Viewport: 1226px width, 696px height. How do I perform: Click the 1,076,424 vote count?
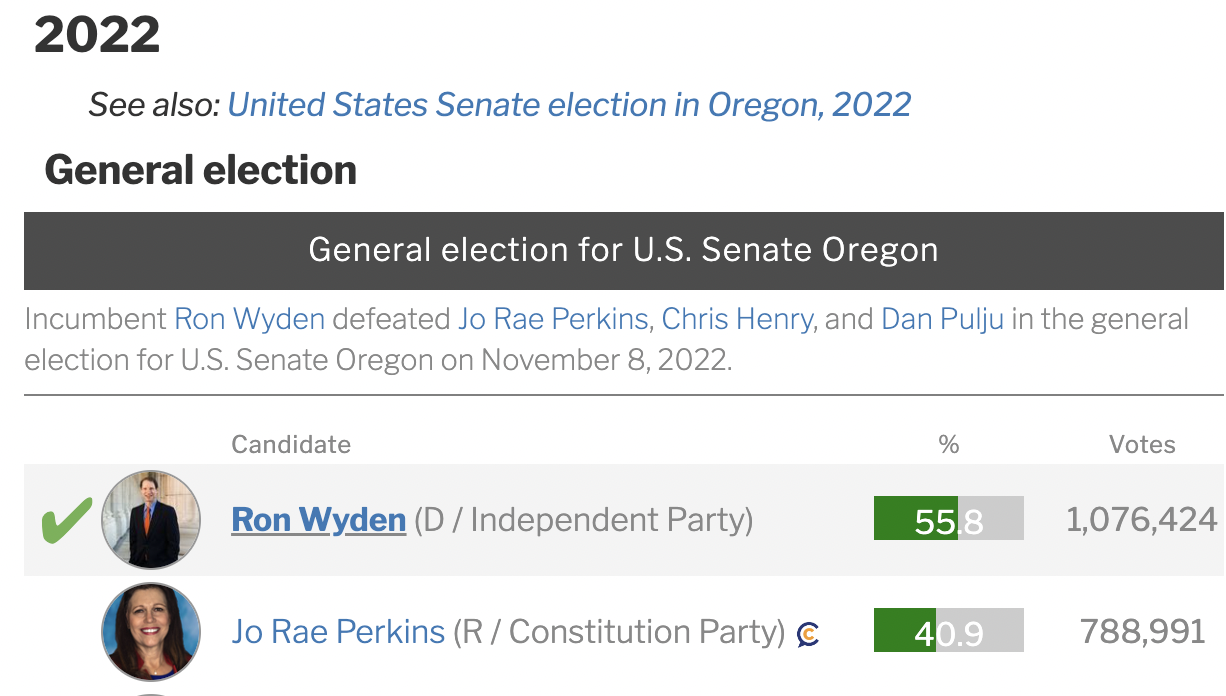point(1142,519)
